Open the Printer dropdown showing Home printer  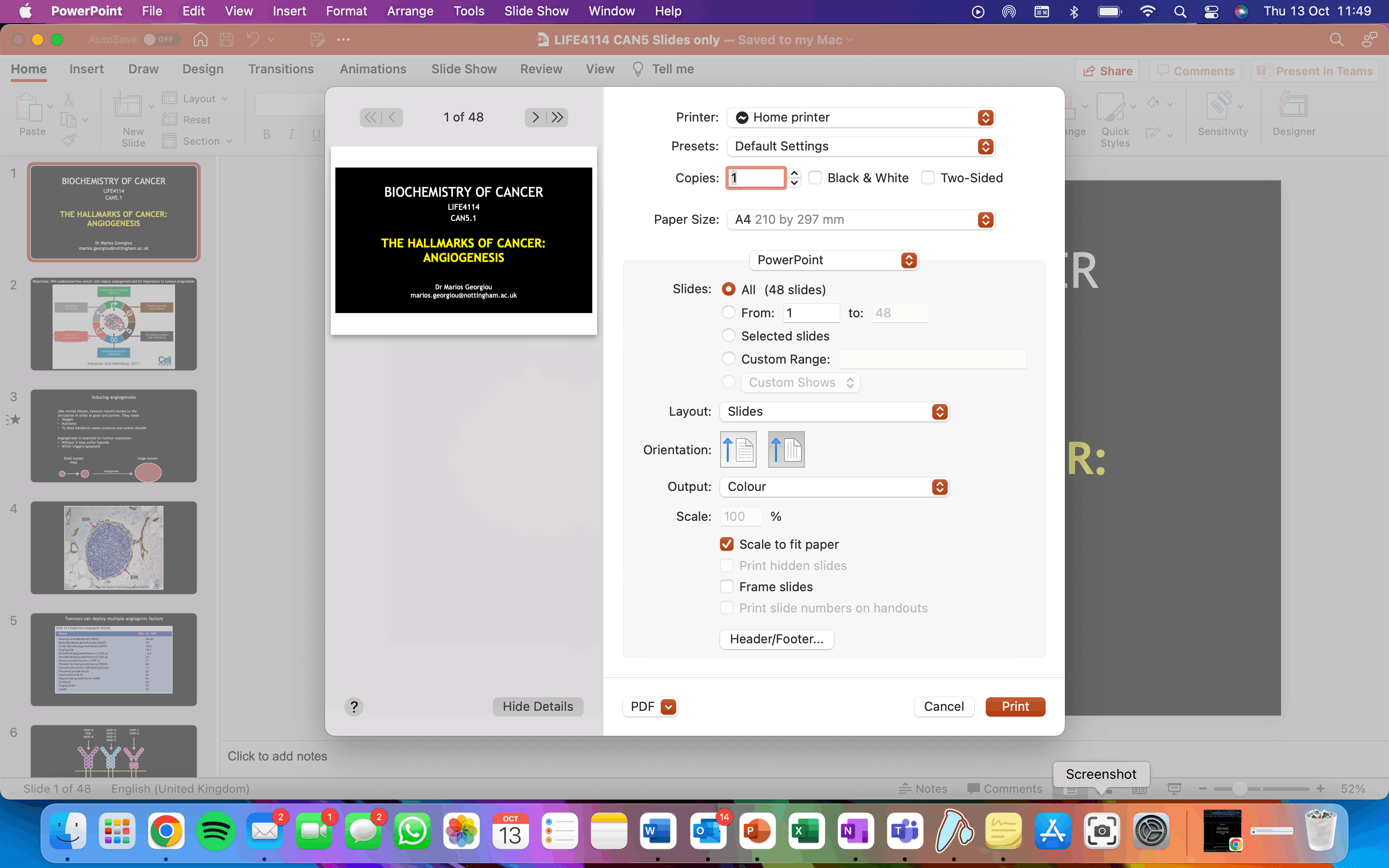click(860, 118)
